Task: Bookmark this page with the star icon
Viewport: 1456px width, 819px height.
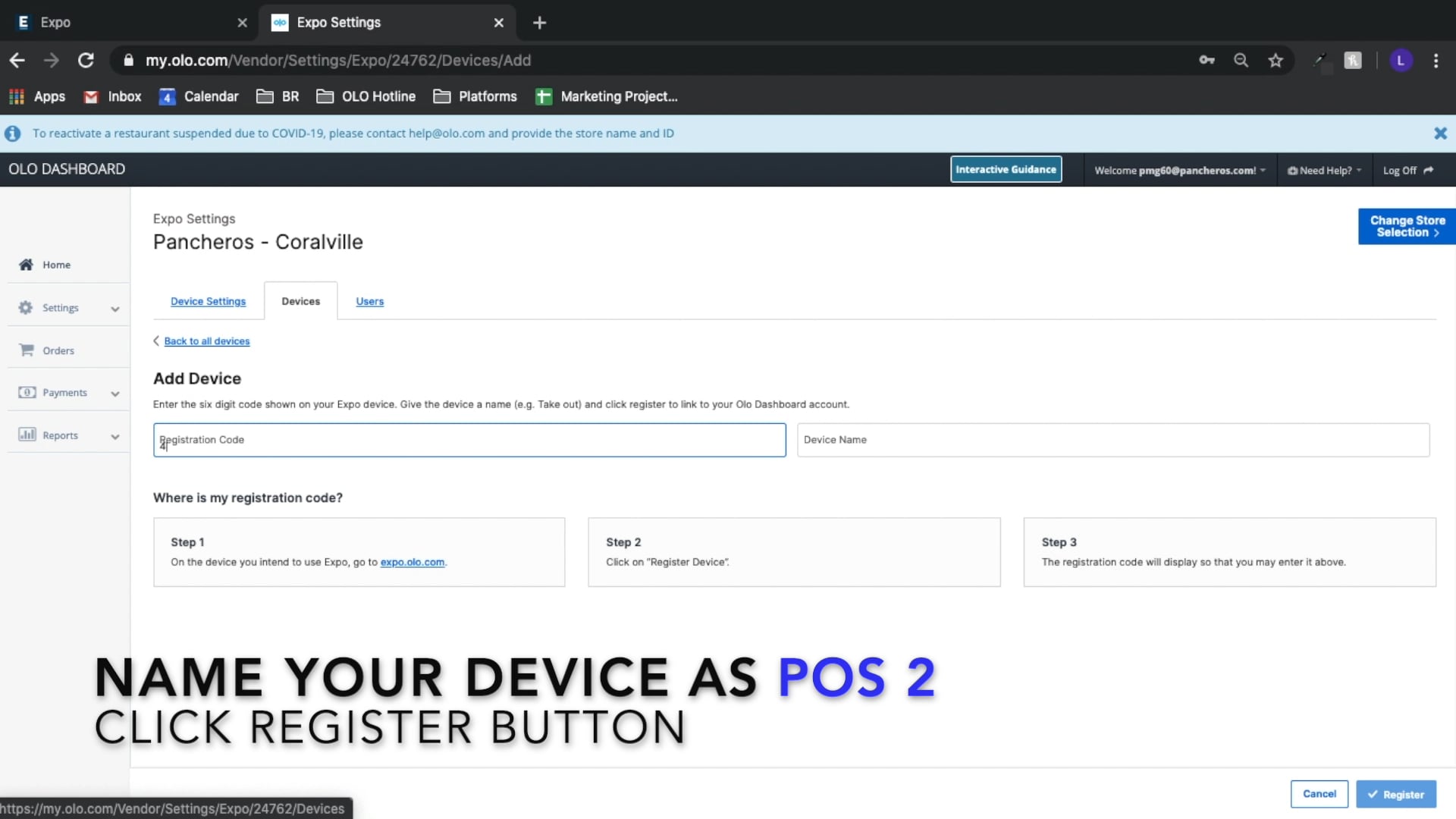Action: click(x=1276, y=61)
